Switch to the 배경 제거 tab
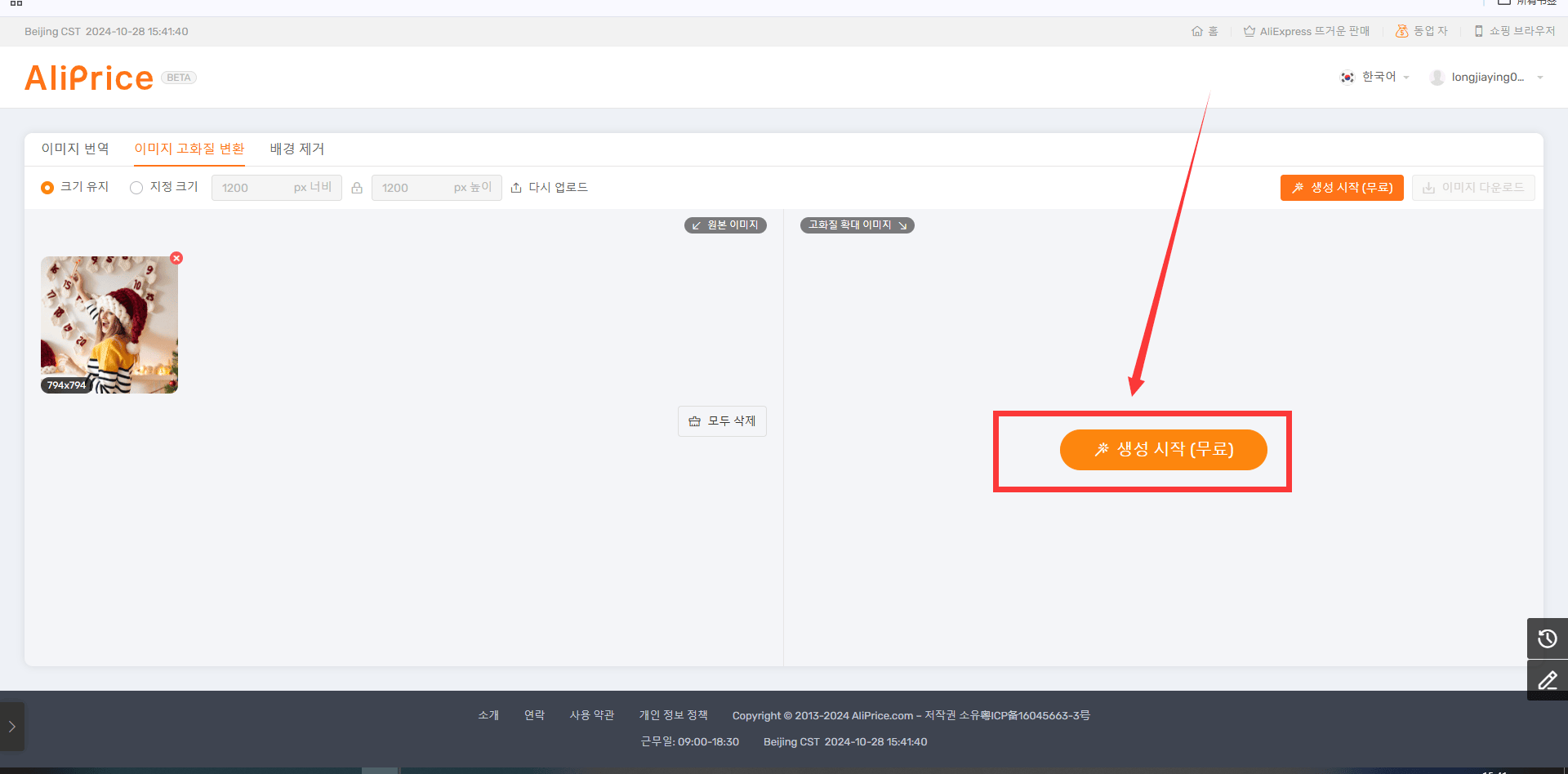The width and height of the screenshot is (1568, 774). (x=297, y=149)
